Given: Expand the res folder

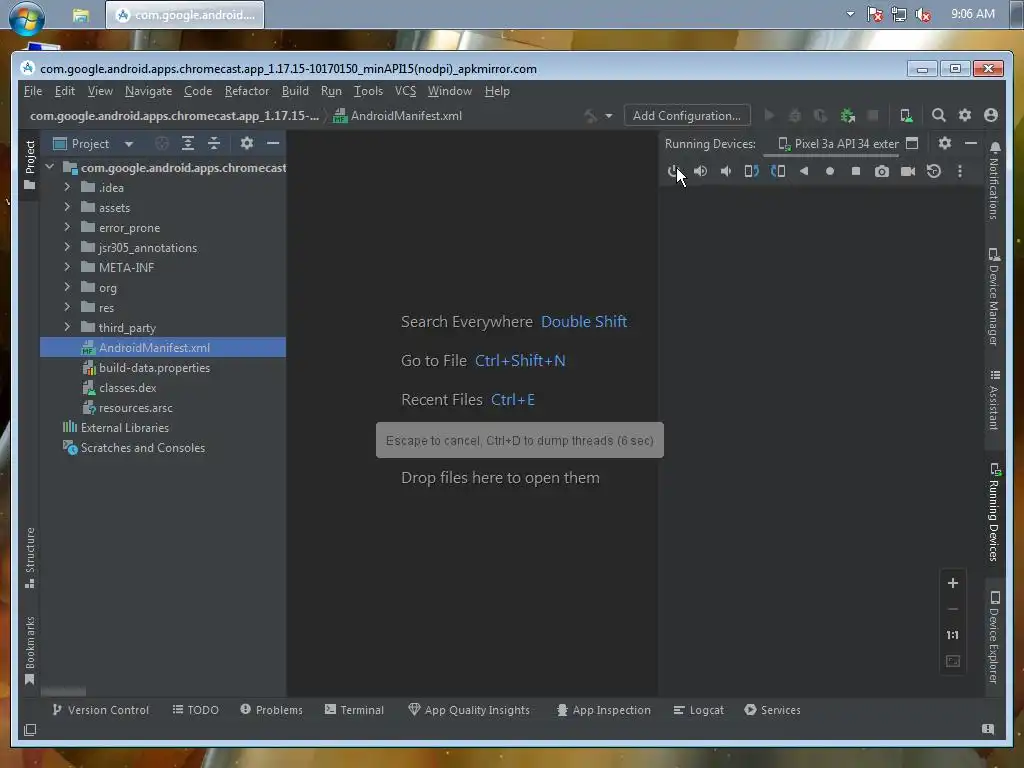Looking at the screenshot, I should click(67, 307).
